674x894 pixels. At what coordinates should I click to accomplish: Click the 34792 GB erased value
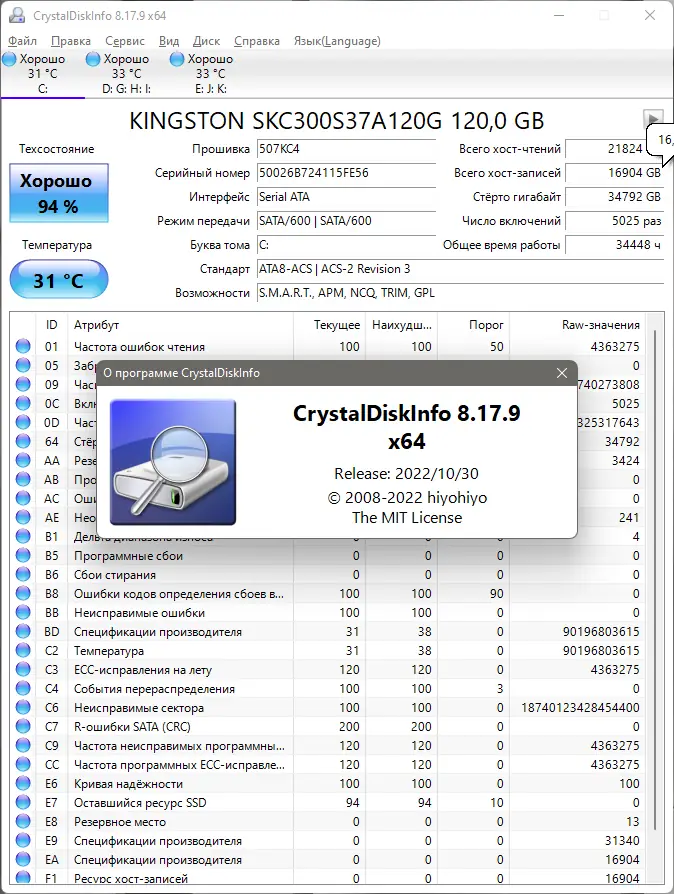[615, 197]
